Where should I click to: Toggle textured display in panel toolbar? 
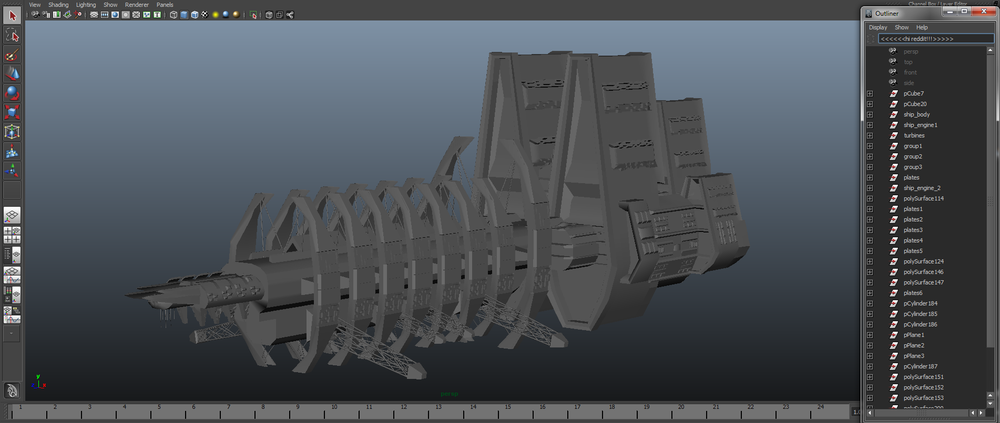(205, 15)
